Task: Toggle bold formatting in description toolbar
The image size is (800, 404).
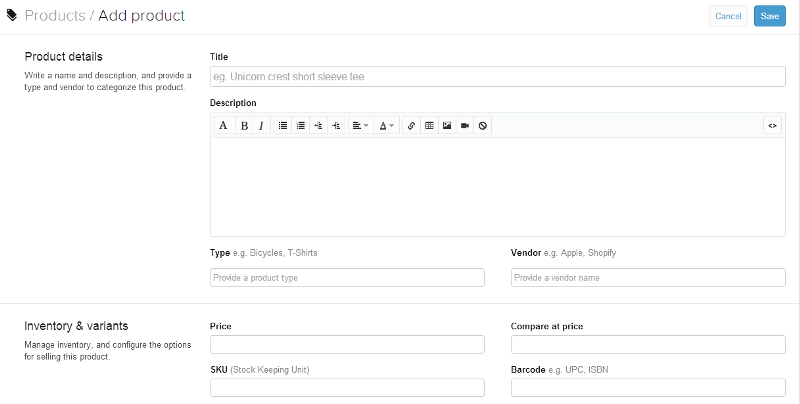Action: 243,126
